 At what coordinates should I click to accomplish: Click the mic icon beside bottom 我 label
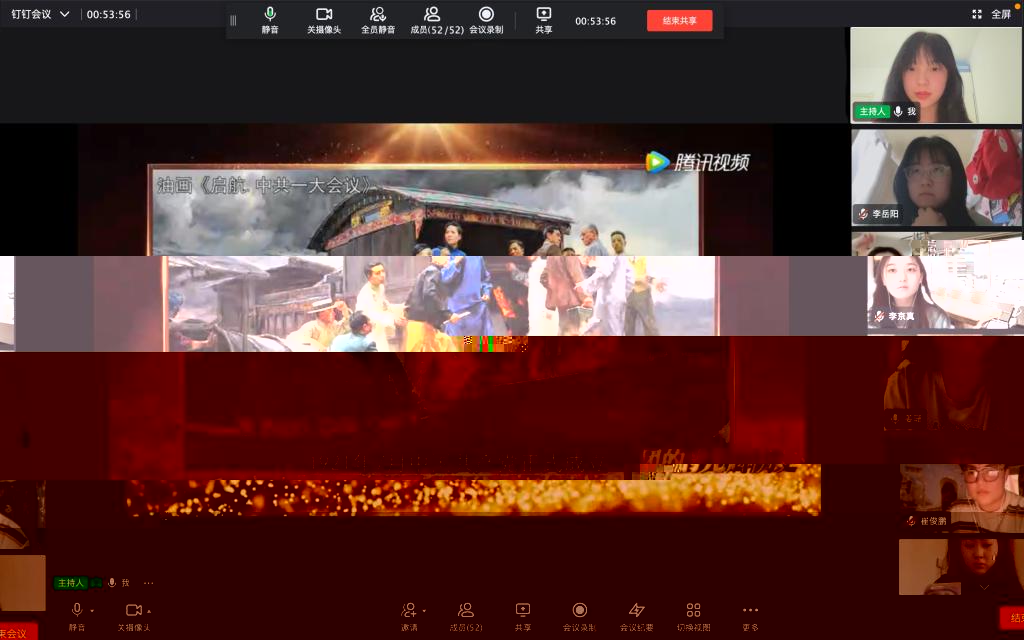(x=112, y=583)
